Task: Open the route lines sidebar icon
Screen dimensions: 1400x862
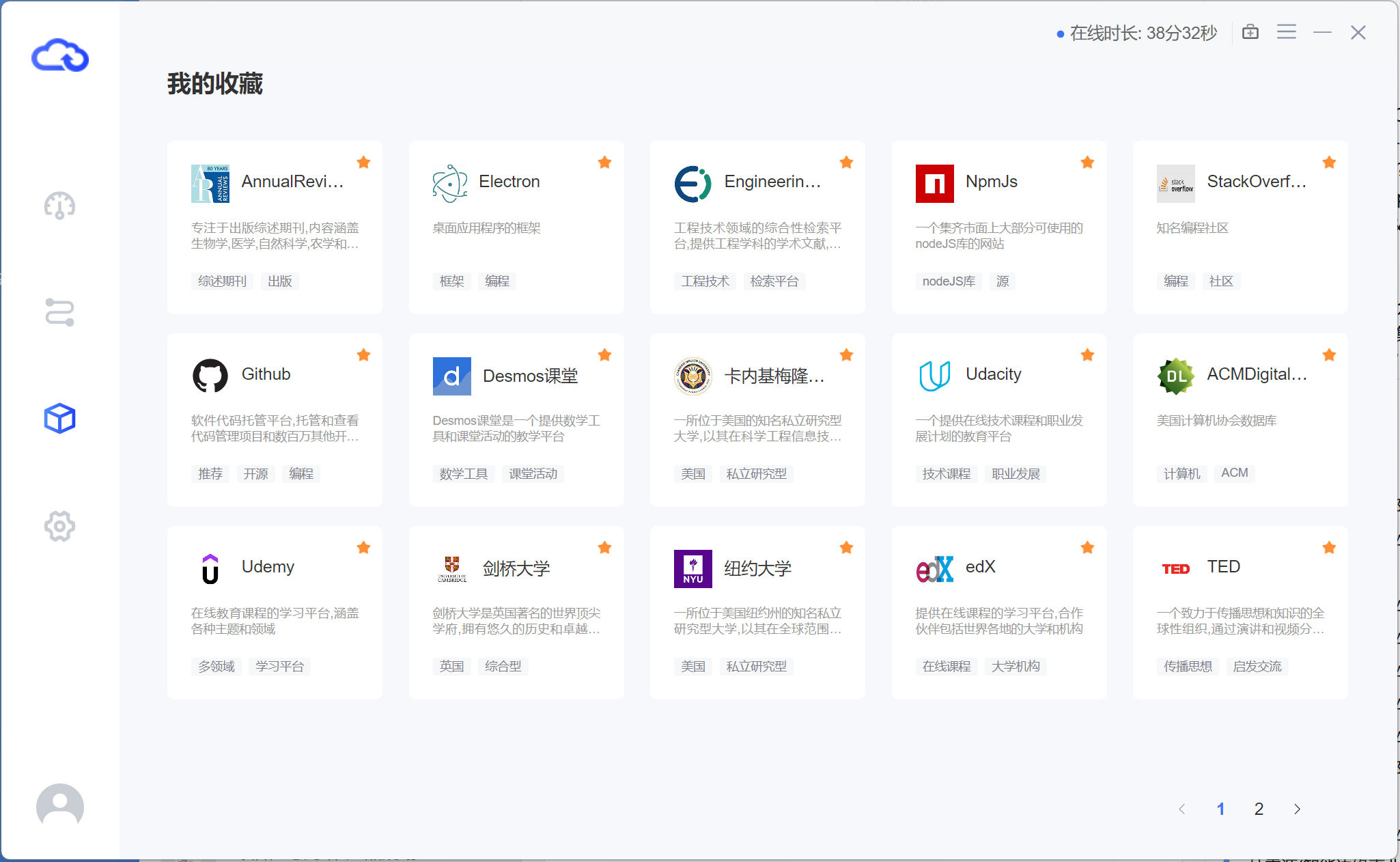Action: (x=59, y=312)
